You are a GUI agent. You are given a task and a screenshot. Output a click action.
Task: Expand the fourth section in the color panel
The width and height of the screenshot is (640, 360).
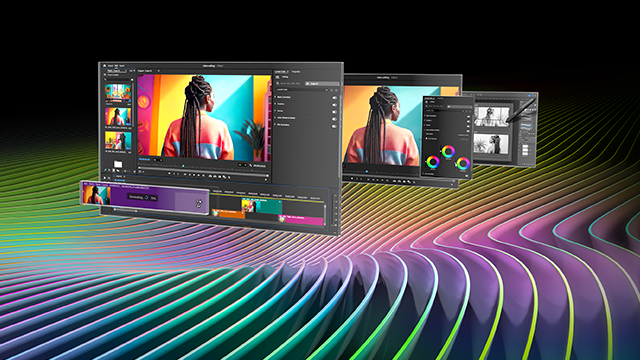276,118
